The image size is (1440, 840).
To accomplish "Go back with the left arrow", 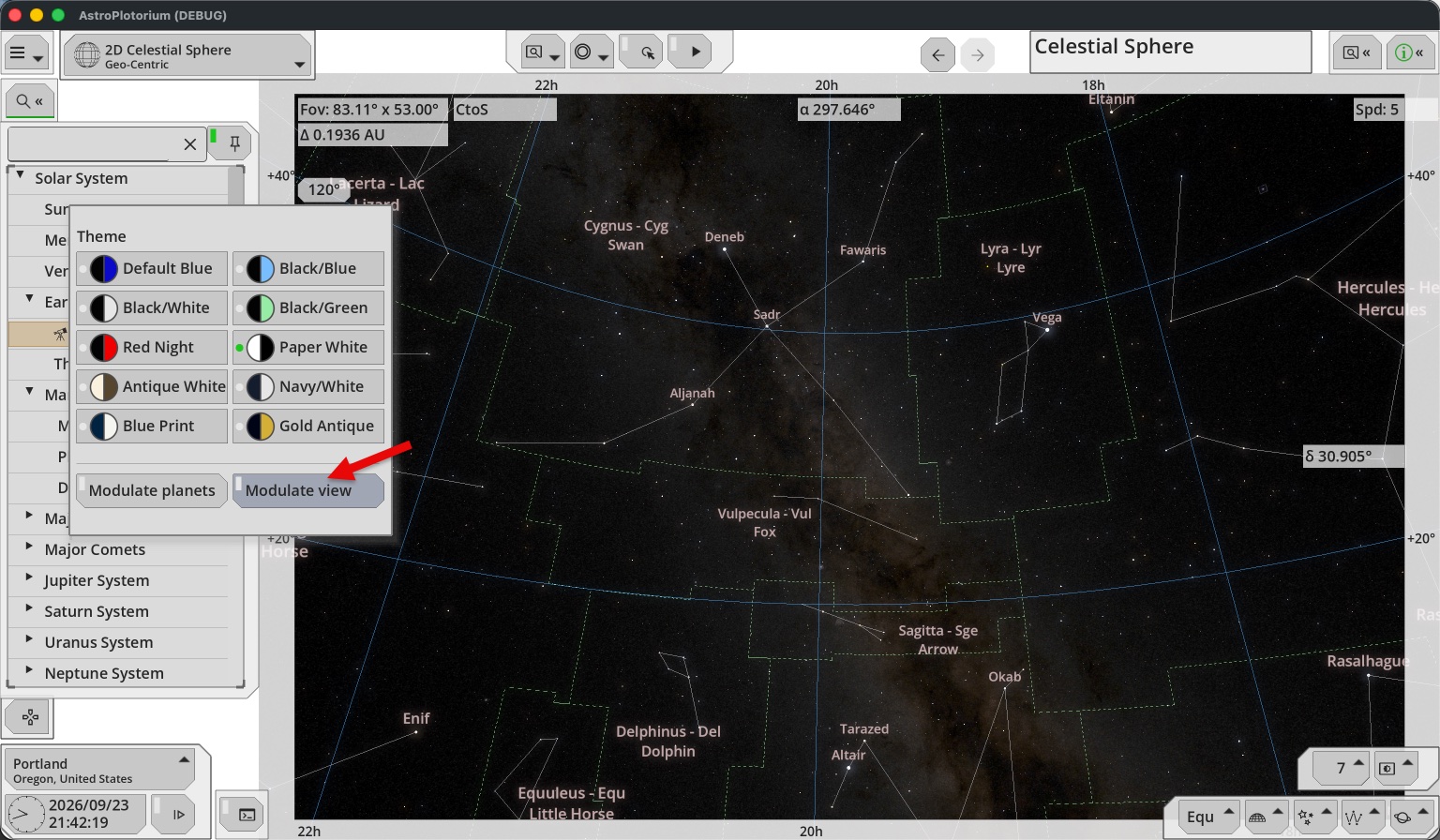I will point(937,55).
